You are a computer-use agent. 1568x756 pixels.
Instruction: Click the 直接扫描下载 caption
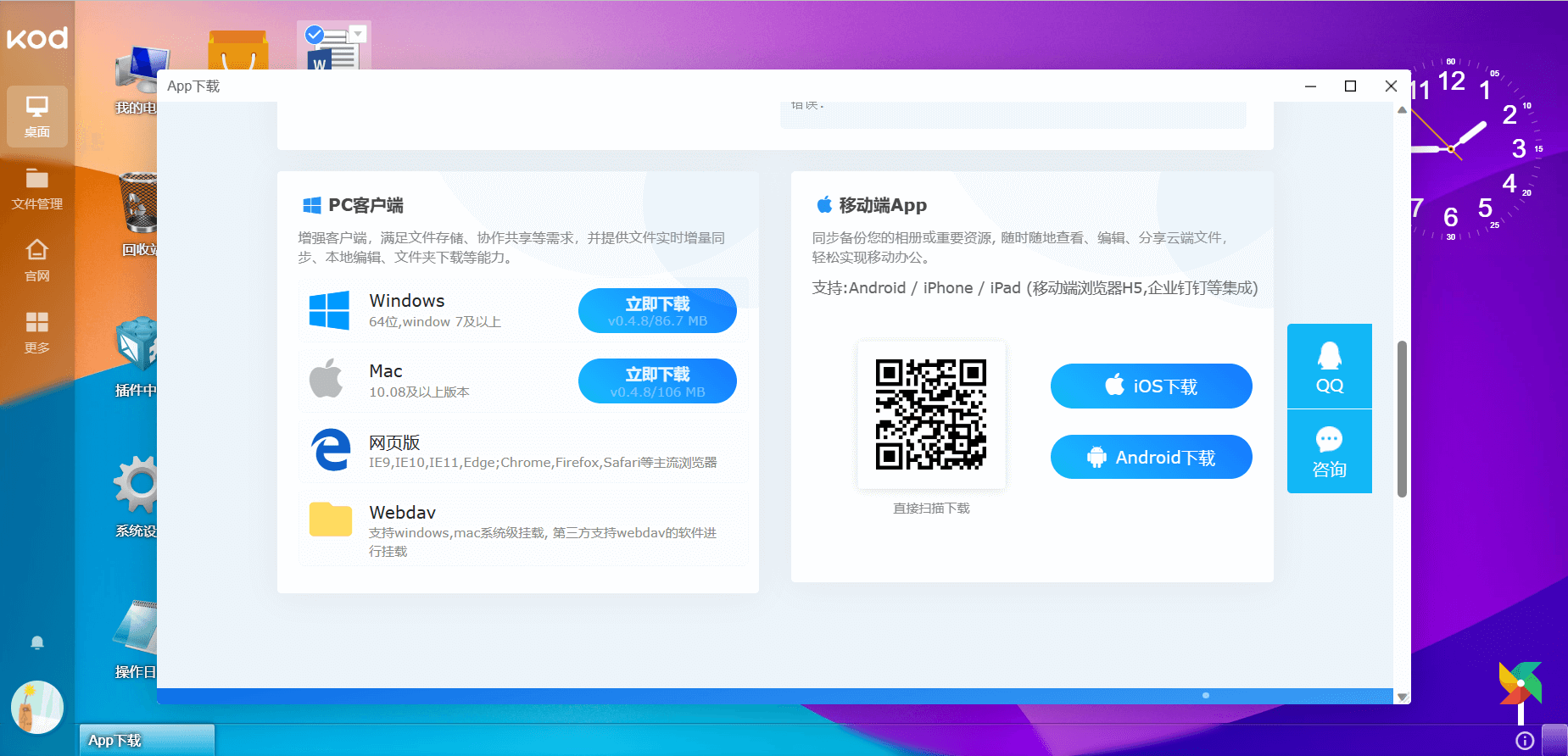(931, 509)
